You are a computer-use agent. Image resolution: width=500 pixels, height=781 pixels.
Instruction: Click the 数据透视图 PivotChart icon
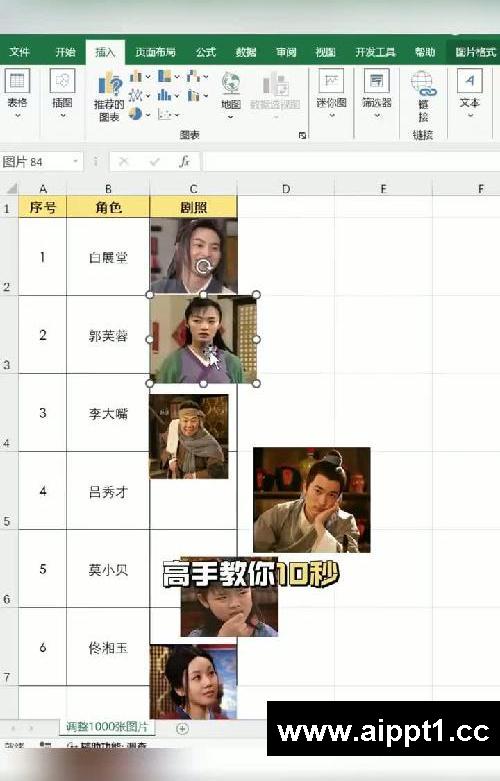[x=275, y=84]
